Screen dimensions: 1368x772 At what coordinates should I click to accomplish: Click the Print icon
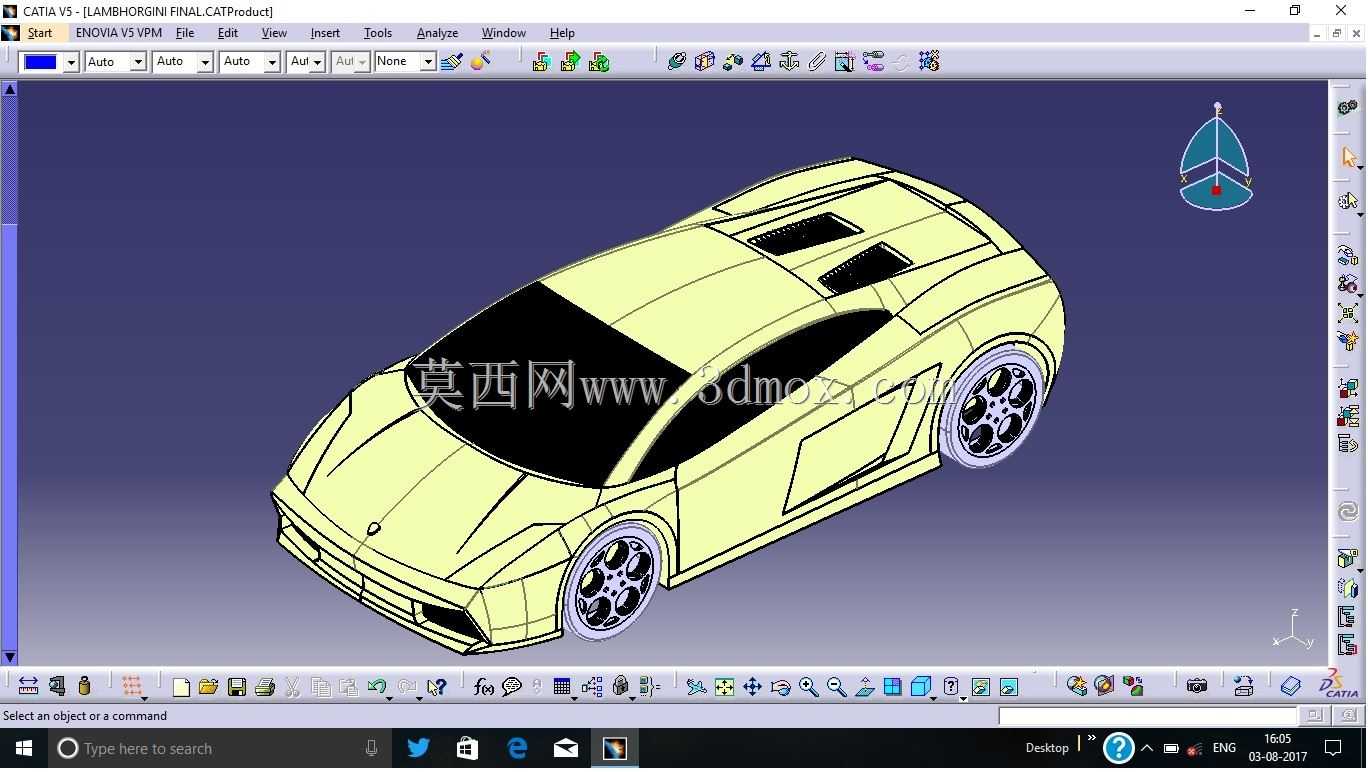click(265, 687)
